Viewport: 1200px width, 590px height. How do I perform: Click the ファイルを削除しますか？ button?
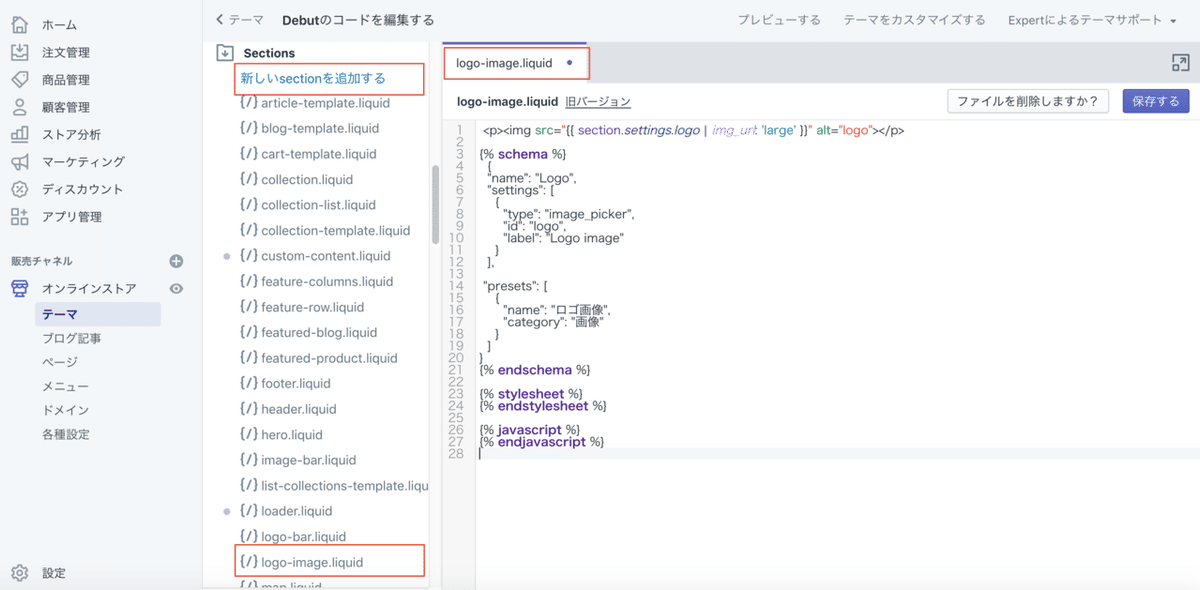[x=1028, y=100]
